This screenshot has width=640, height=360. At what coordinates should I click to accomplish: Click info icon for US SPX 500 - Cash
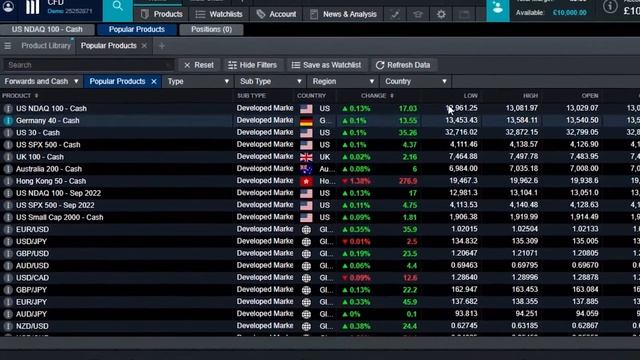coord(8,145)
